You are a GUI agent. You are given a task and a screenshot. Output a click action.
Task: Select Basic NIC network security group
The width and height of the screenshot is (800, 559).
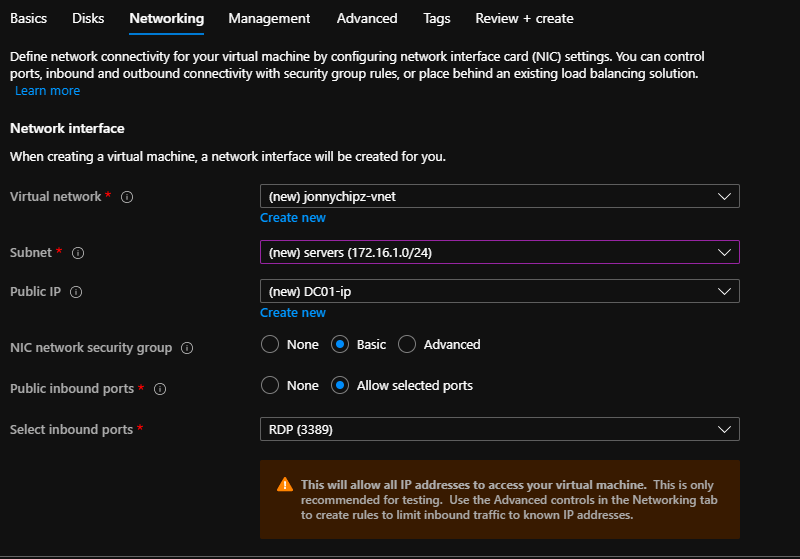point(340,344)
